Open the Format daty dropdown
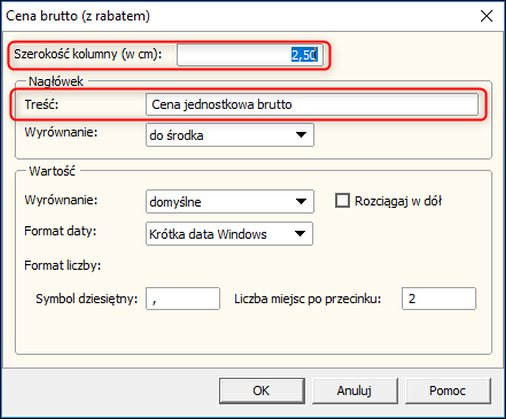Image resolution: width=506 pixels, height=419 pixels. tap(229, 234)
